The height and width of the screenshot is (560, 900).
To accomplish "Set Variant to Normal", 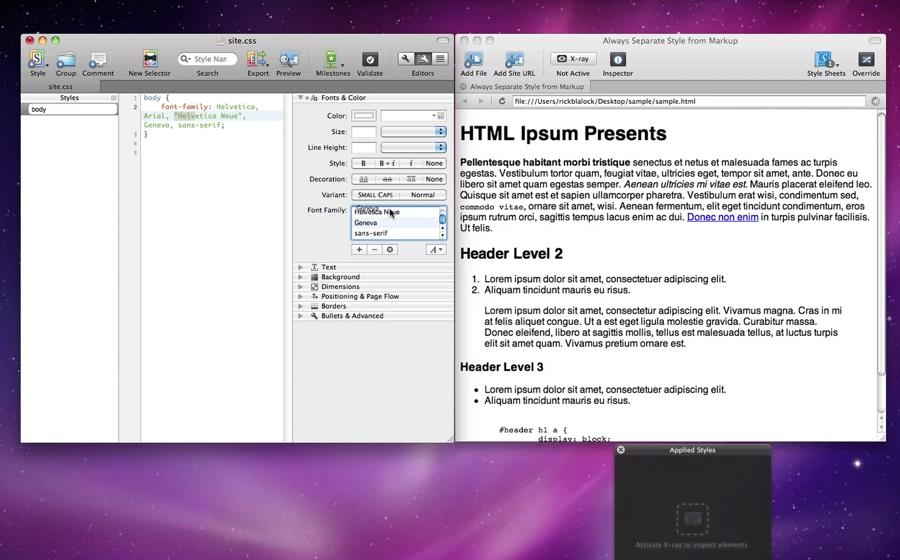I will click(x=422, y=195).
